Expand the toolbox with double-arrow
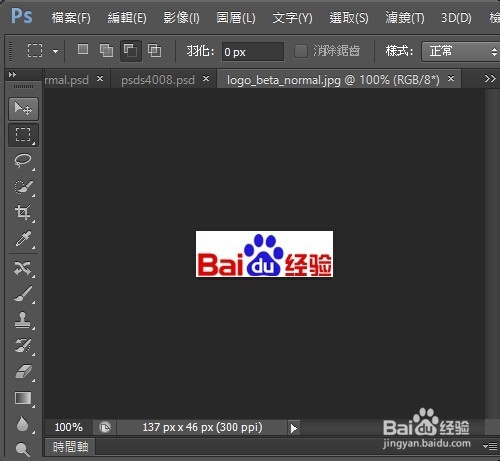Viewport: 500px width, 461px height. 12,74
